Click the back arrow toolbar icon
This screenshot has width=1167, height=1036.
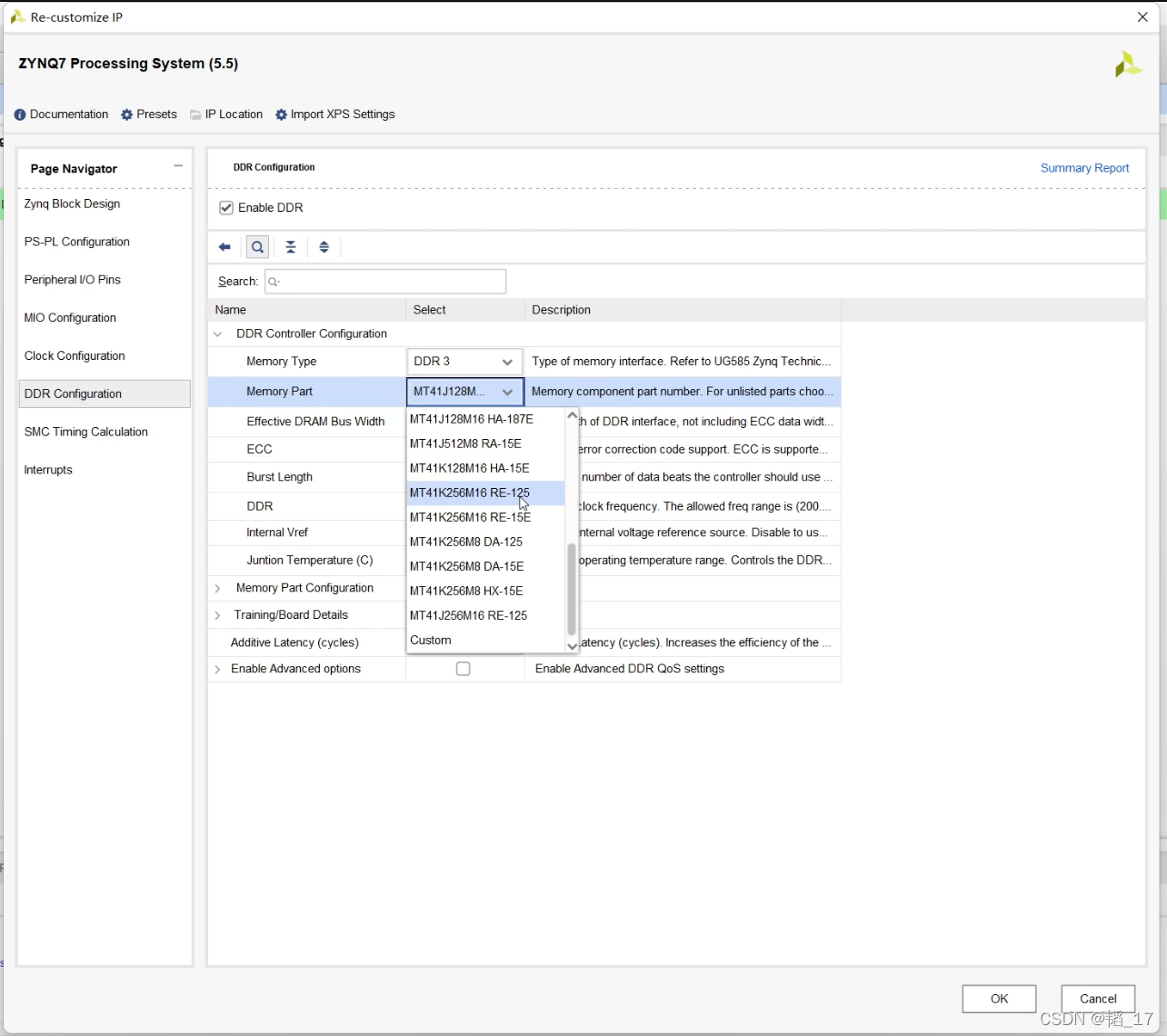pyautogui.click(x=224, y=247)
